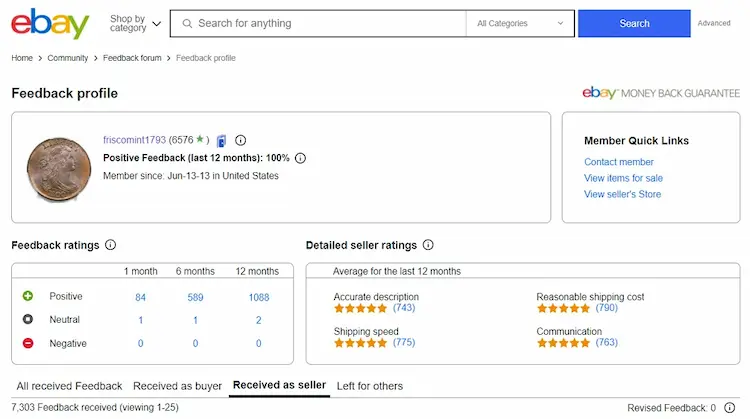The image size is (750, 419).
Task: Click the eBay Store tag icon
Action: [x=221, y=141]
